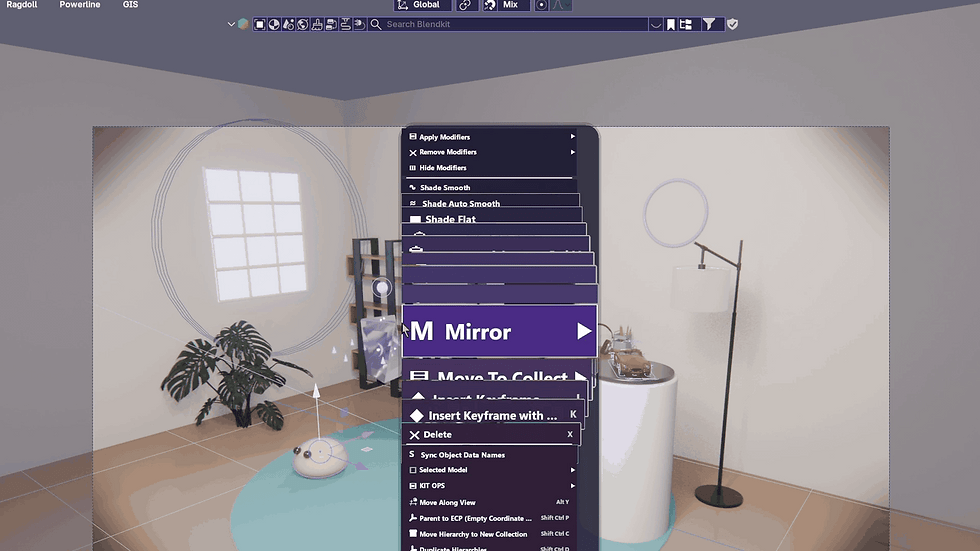Select BlendKit models asset type icon

[x=259, y=24]
